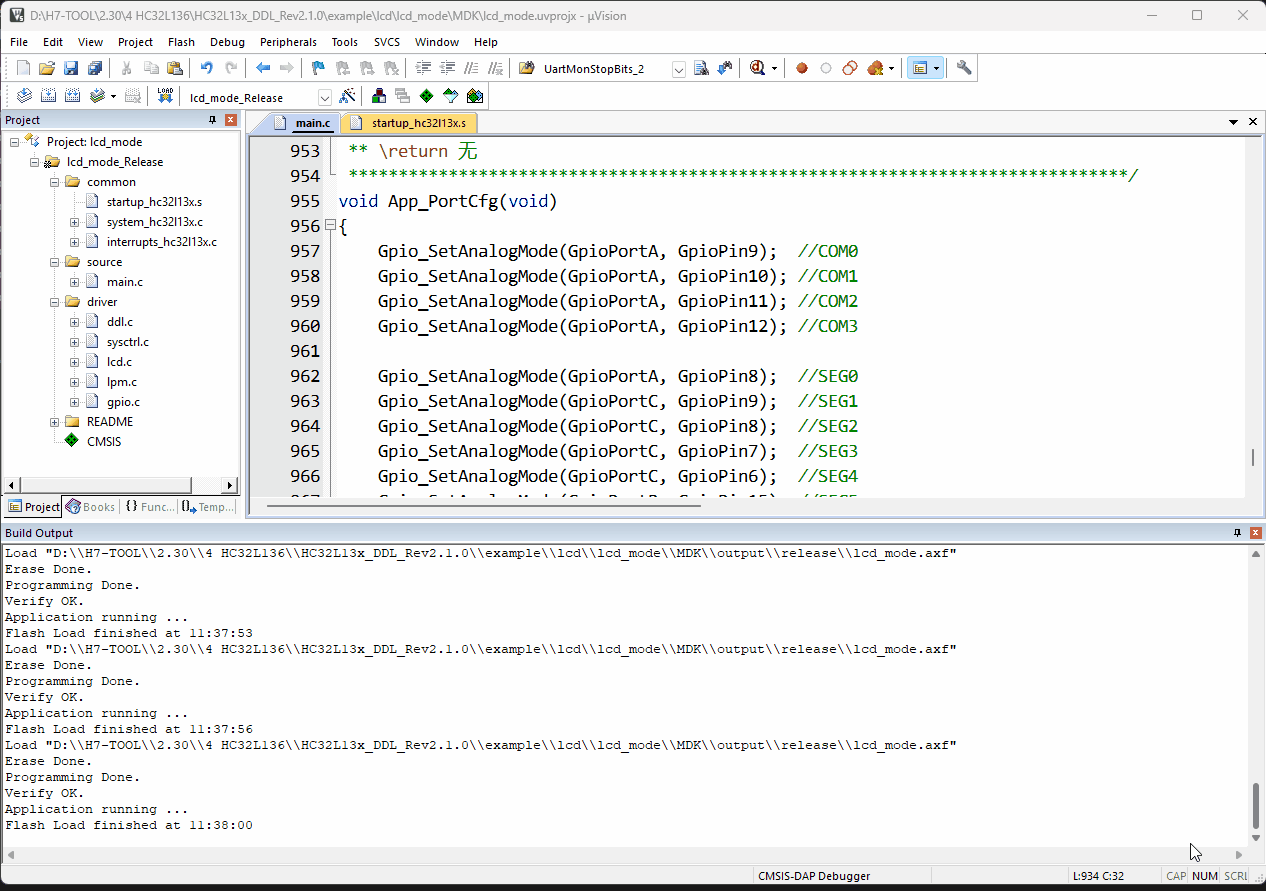
Task: Click the Incremental Find icon
Action: click(x=725, y=68)
